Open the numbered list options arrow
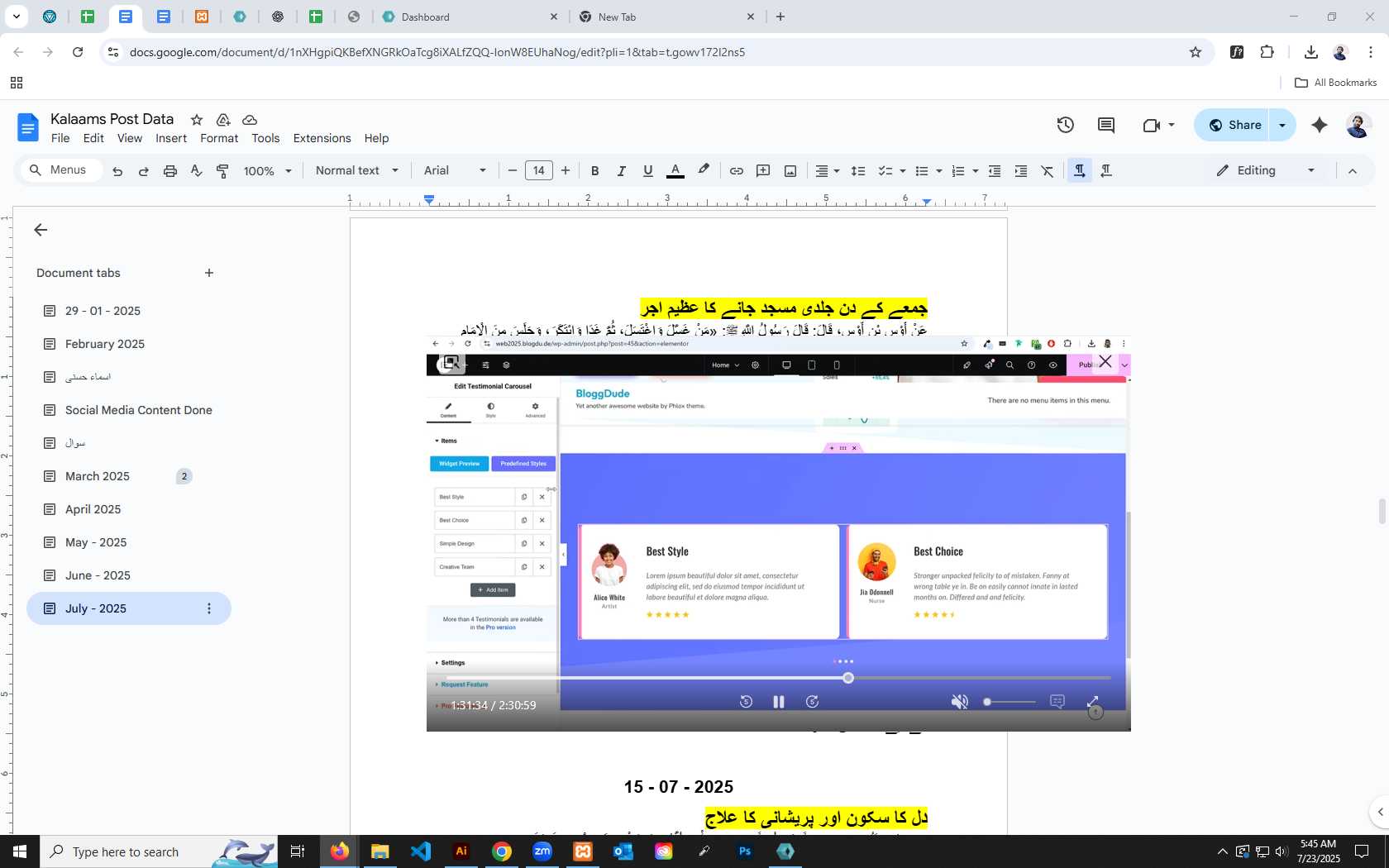Image resolution: width=1389 pixels, height=868 pixels. (976, 171)
